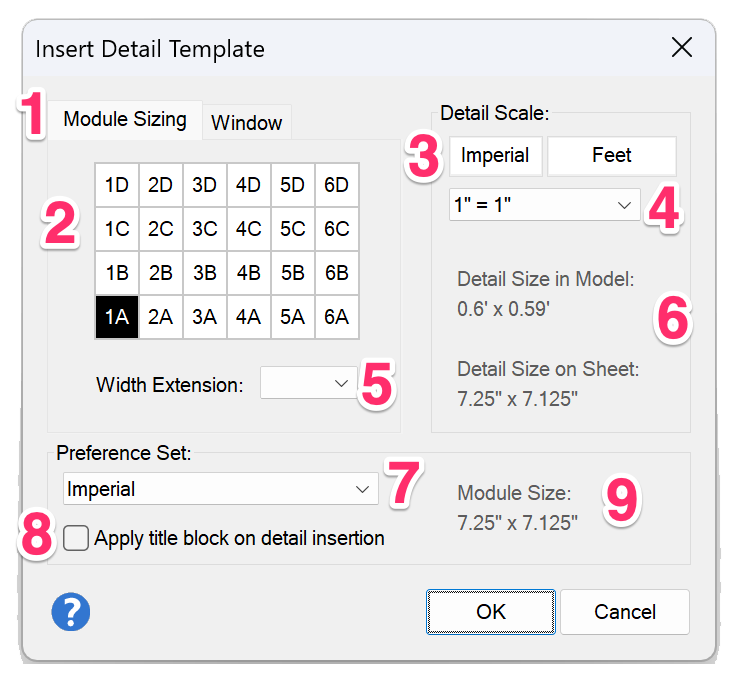Click the Cancel button

625,612
